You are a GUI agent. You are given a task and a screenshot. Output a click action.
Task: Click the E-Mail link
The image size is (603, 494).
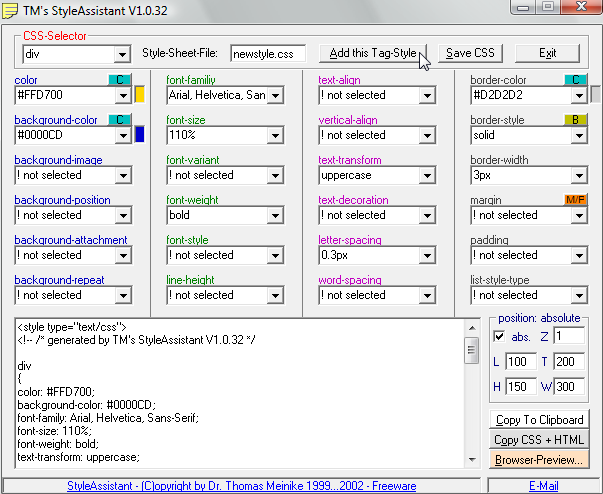(543, 486)
